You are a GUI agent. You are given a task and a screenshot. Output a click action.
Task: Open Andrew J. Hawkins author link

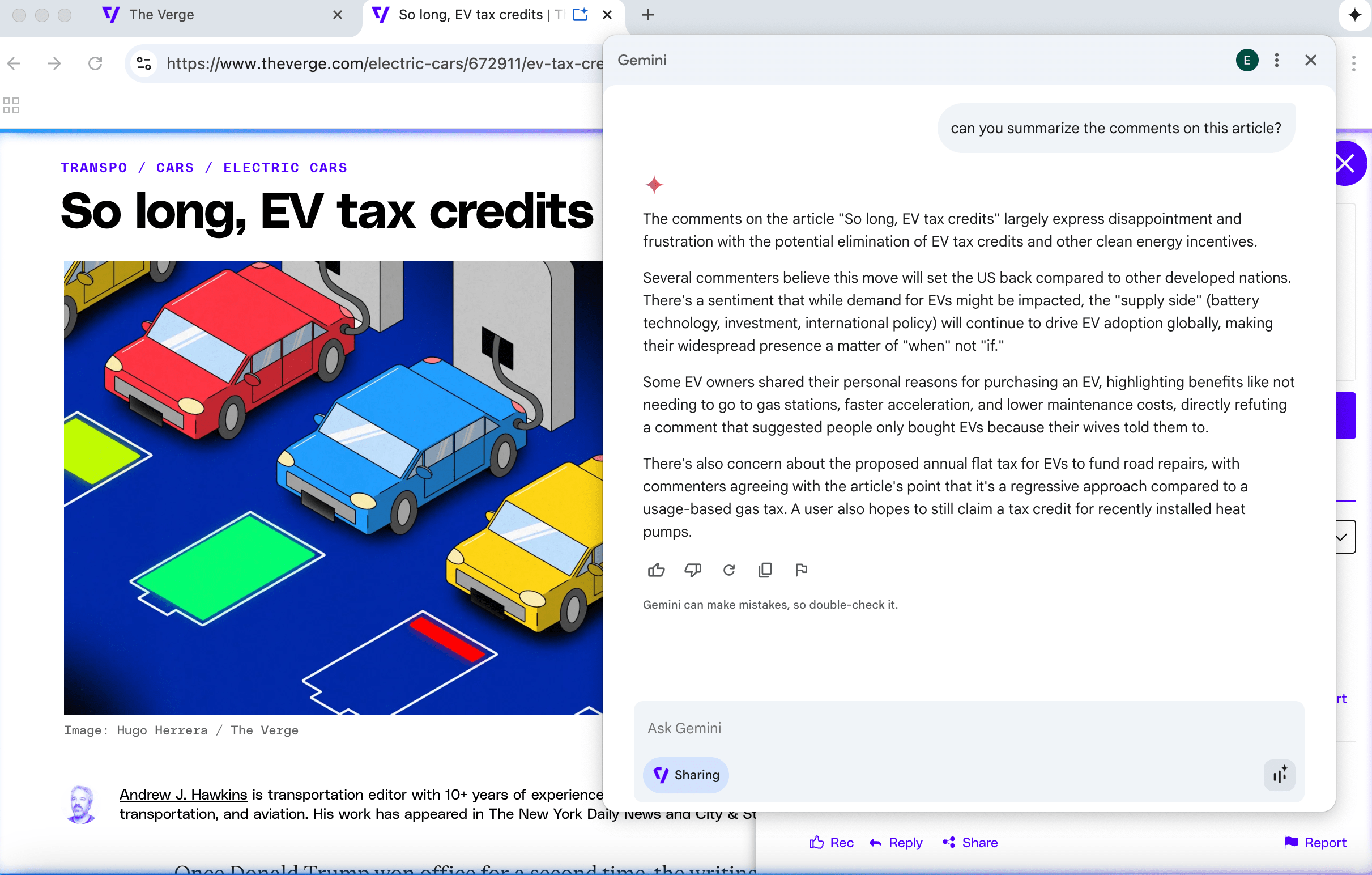183,794
